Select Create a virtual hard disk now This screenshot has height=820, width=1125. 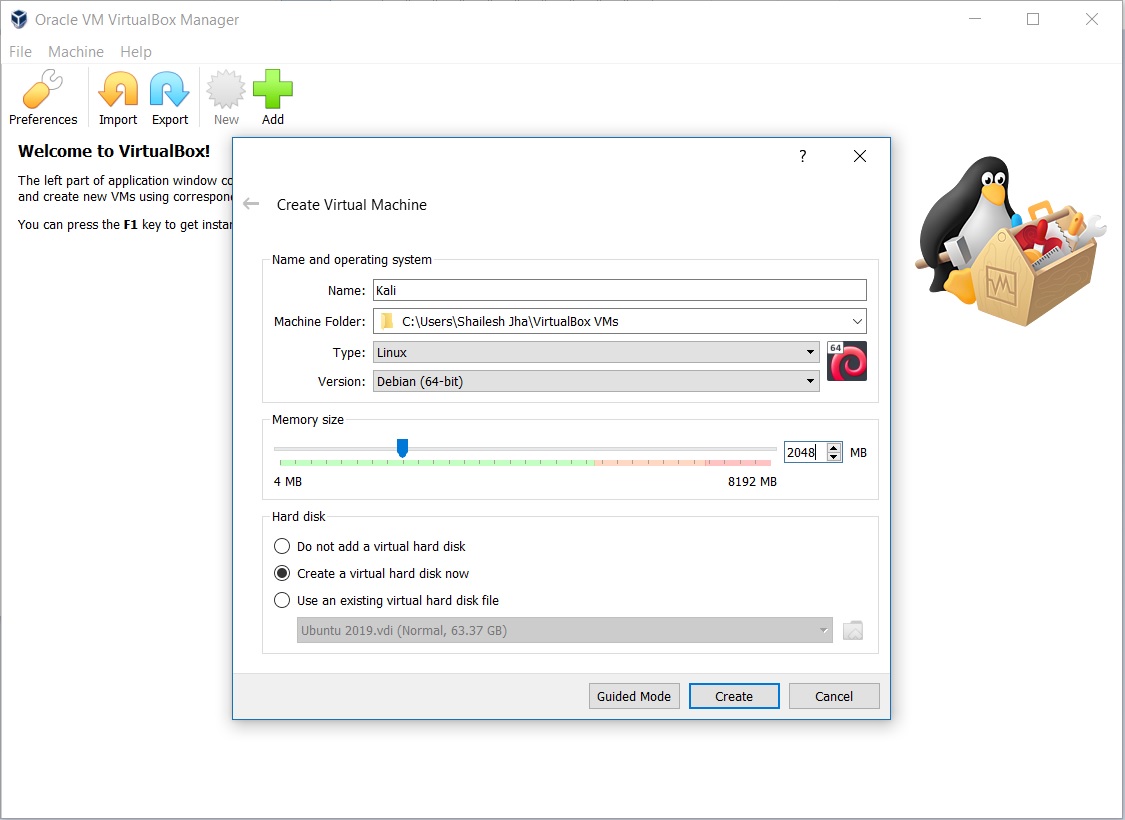(x=371, y=573)
